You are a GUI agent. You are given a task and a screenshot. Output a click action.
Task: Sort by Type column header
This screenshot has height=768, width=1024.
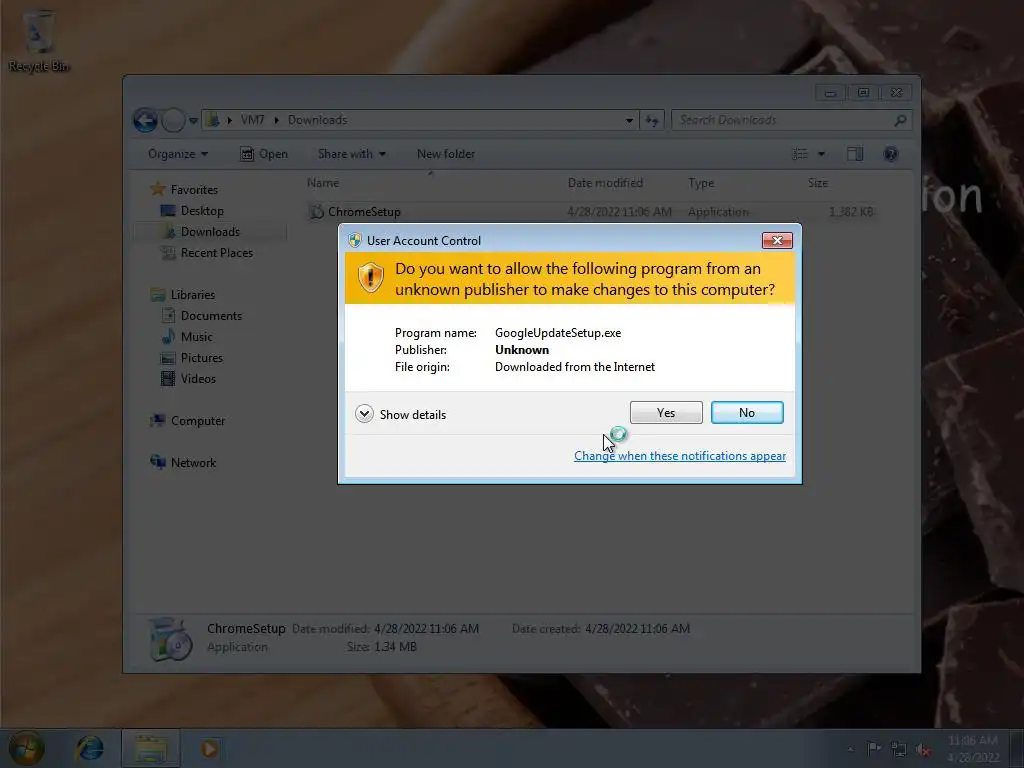pos(701,183)
